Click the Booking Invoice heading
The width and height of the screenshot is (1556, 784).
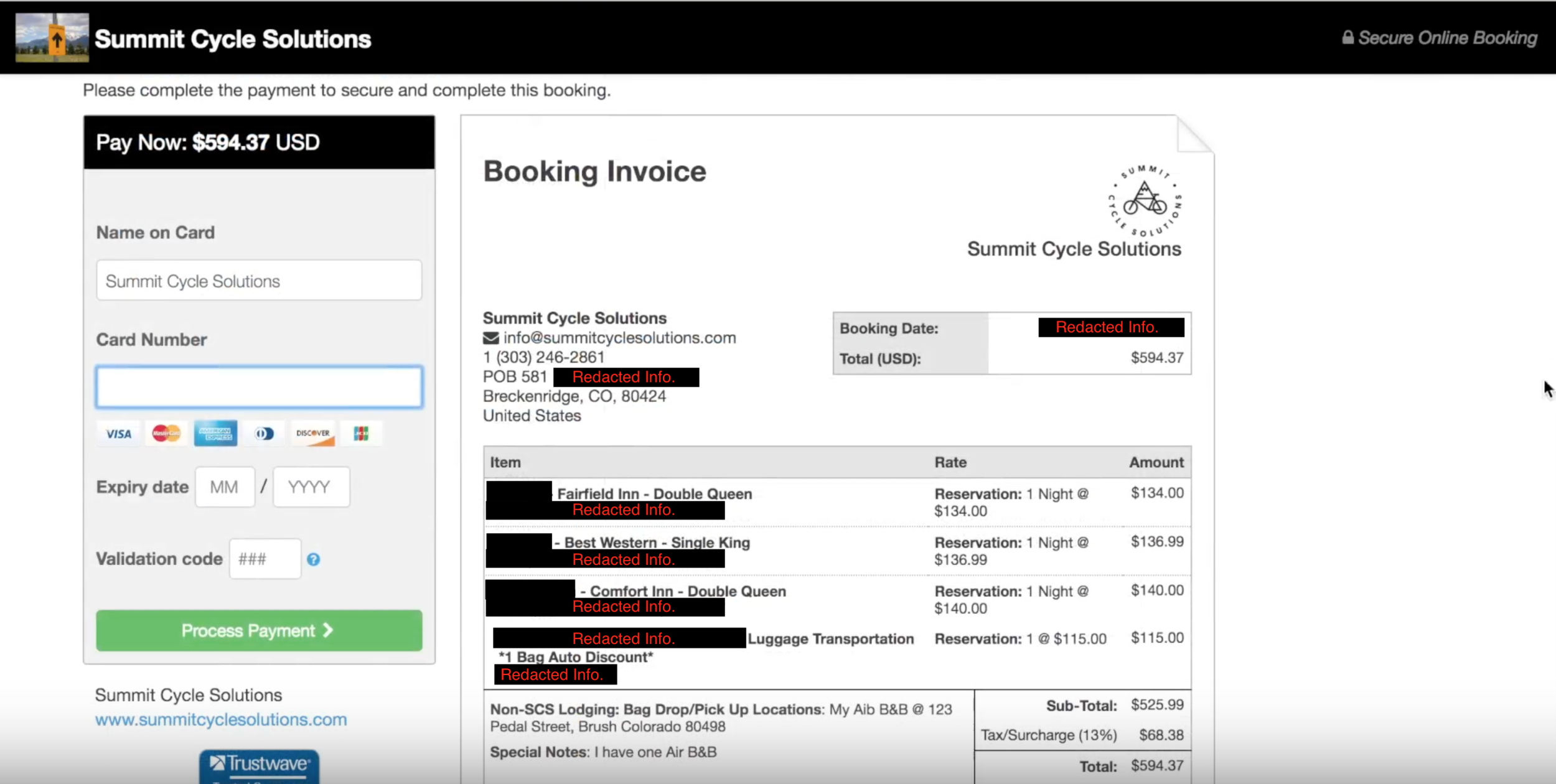click(x=595, y=171)
